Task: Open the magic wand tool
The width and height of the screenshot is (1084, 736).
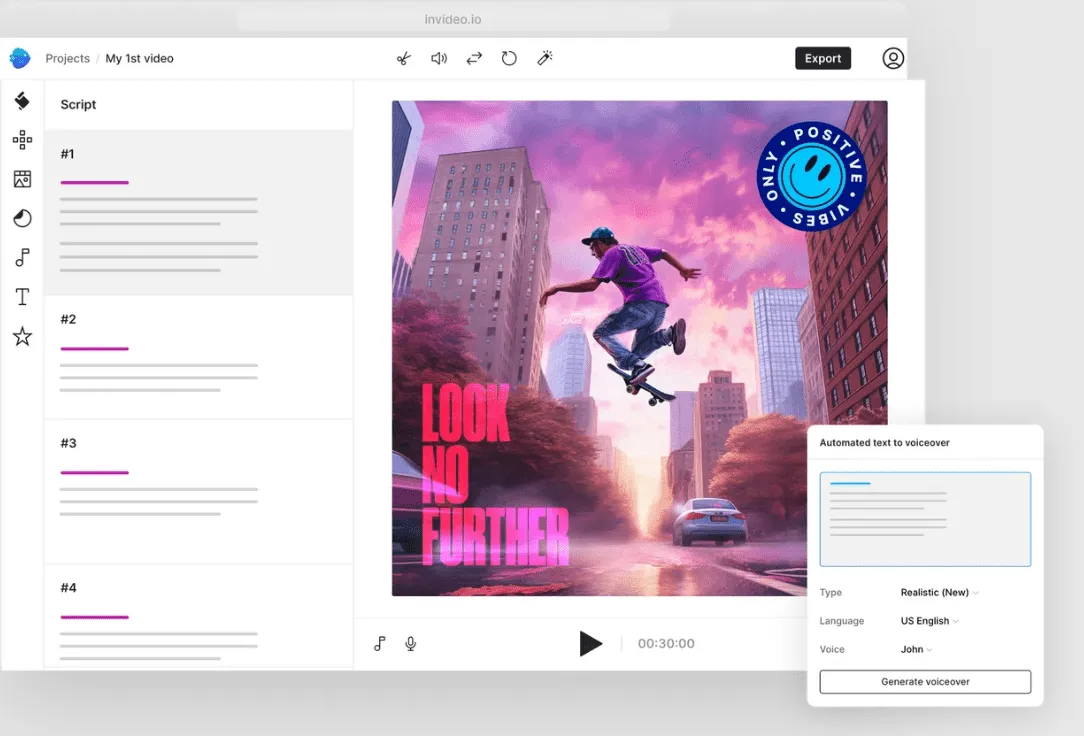Action: tap(545, 58)
